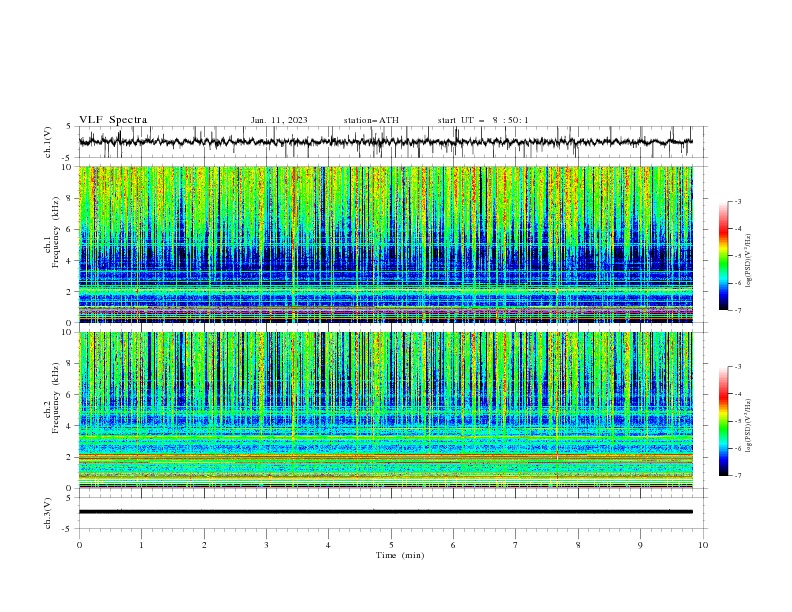Click time axis tick label '7'
Viewport: 792px width, 612px height.
tap(516, 545)
